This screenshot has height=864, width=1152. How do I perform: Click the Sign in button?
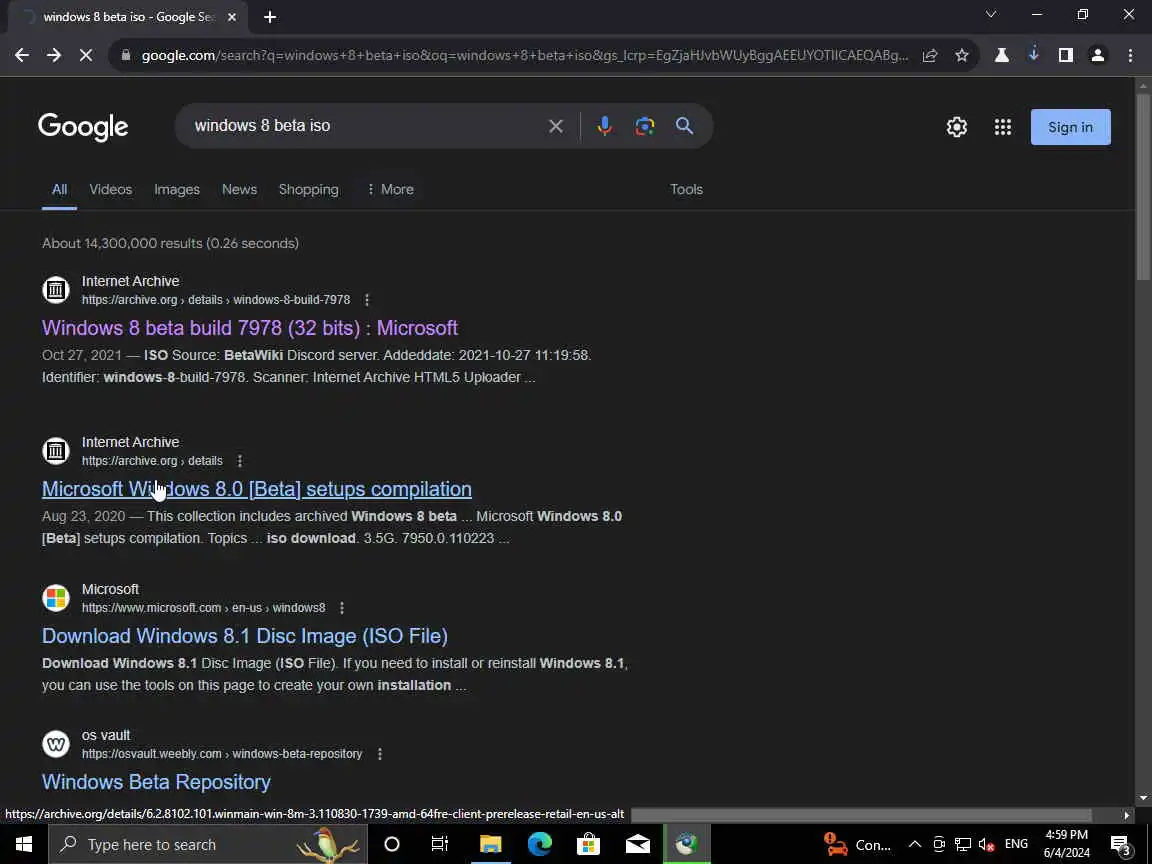1070,127
